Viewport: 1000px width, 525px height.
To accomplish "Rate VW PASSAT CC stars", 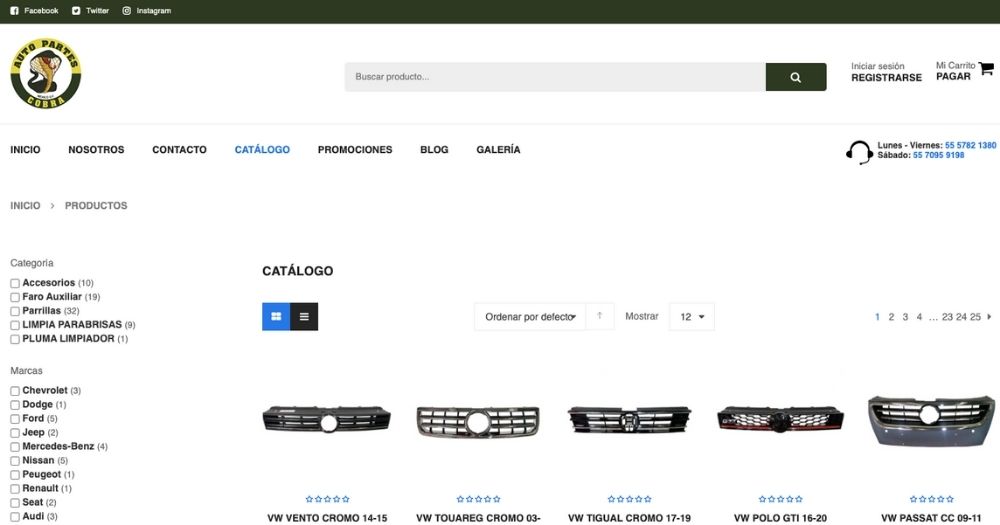I will pos(932,499).
